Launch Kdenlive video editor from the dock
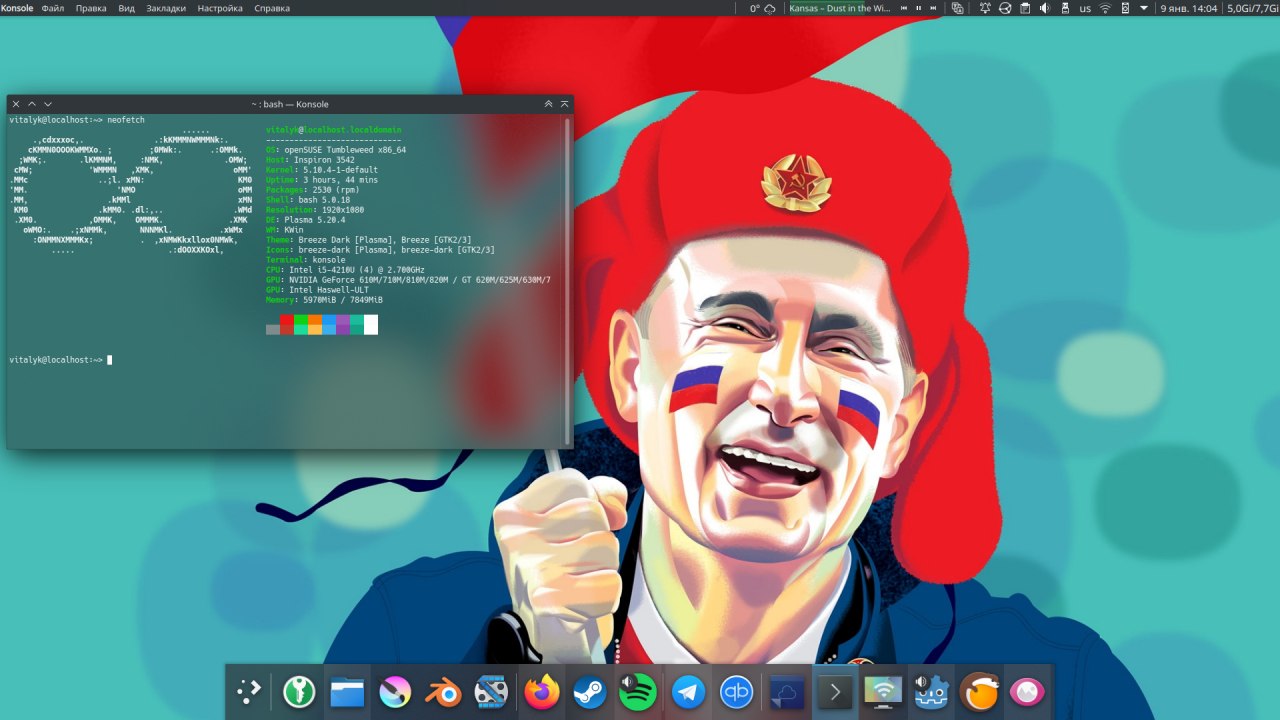Image resolution: width=1280 pixels, height=720 pixels. click(x=491, y=692)
